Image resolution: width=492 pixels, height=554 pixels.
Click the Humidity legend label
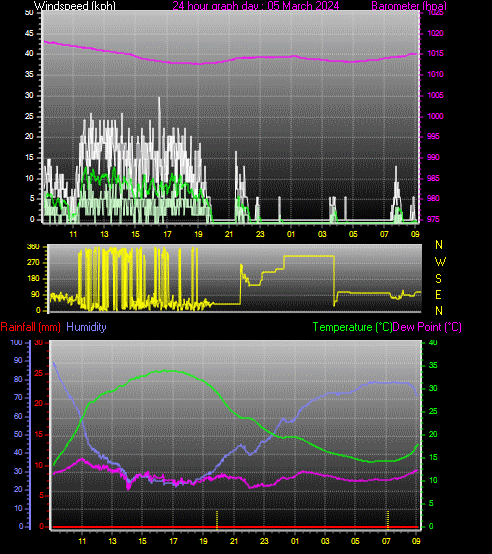point(87,327)
